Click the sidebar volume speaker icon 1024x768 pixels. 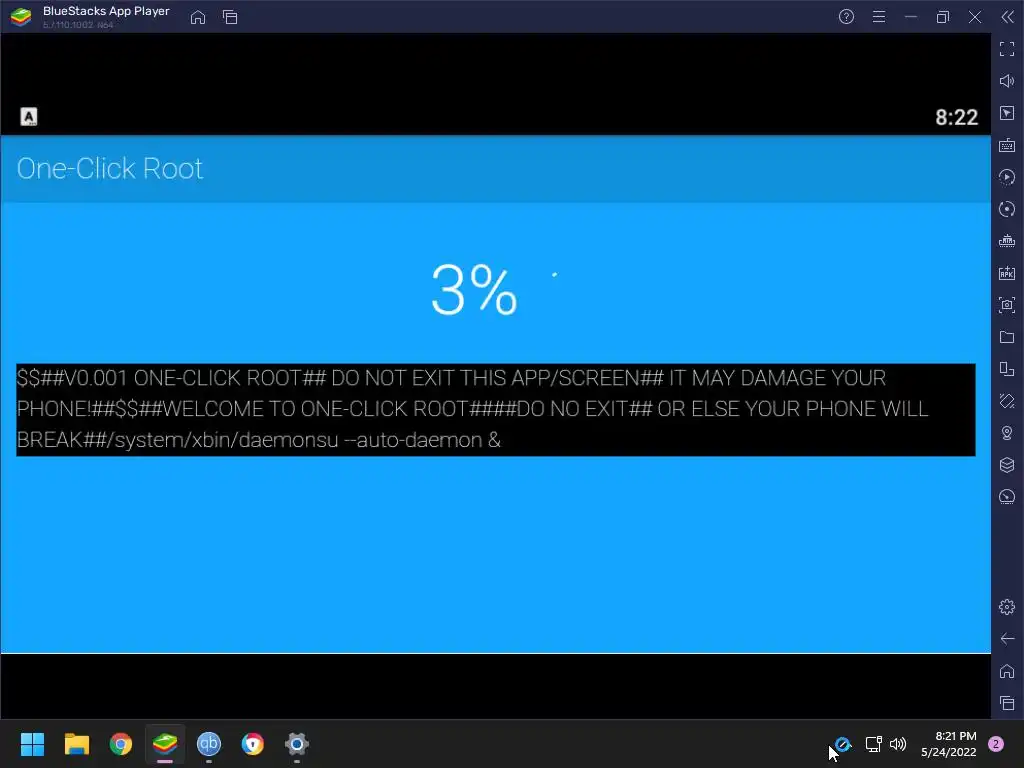point(1007,81)
